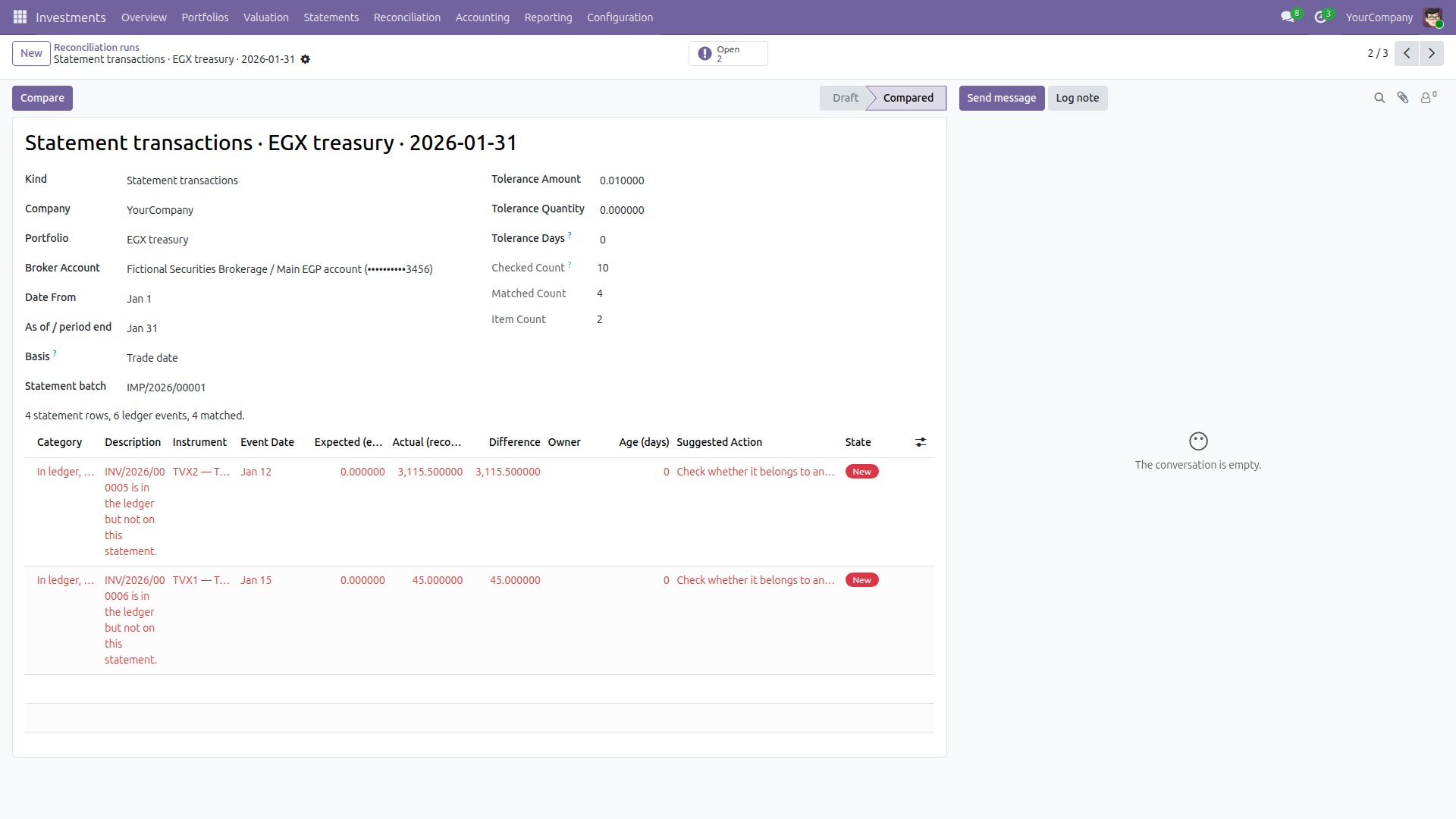Screen dimensions: 1456x819
Task: Select the Draft status stage
Action: click(845, 98)
